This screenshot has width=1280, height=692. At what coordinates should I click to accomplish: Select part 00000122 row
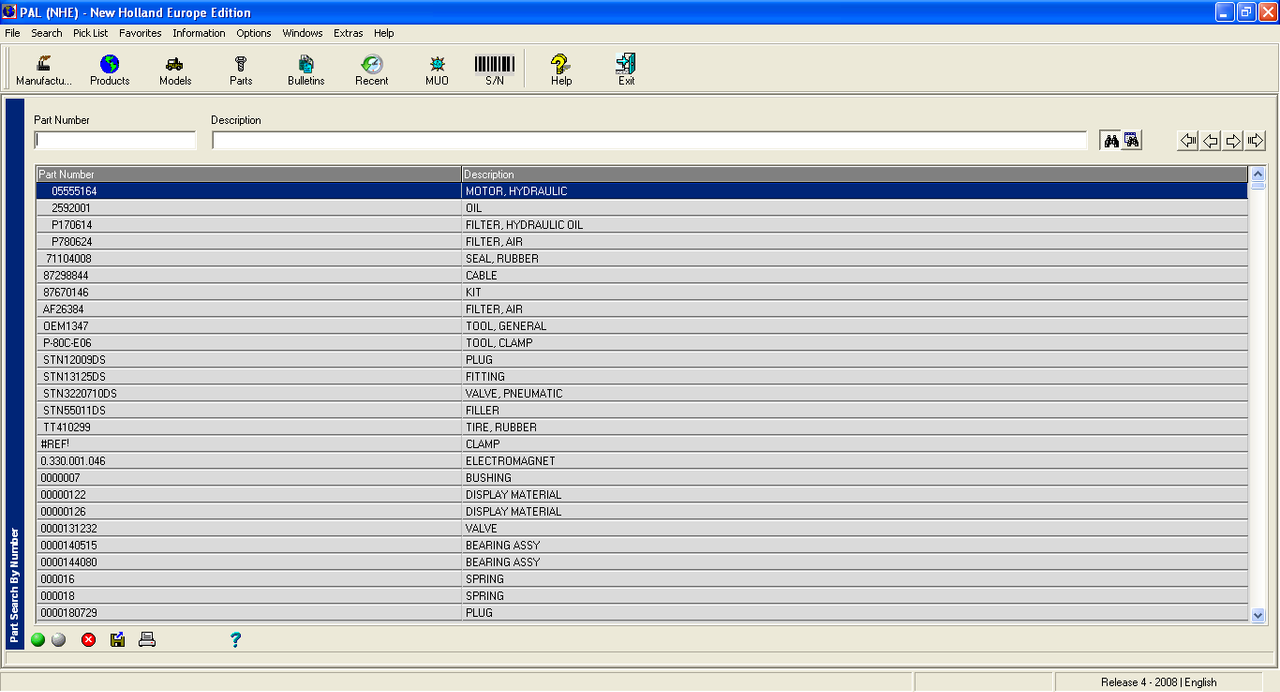642,495
